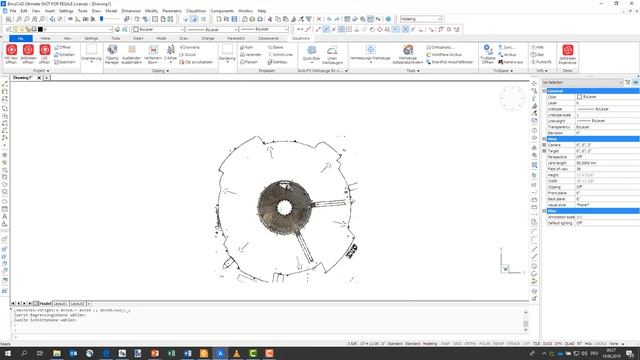Click the PowerPoint icon in the Windows taskbar
The width and height of the screenshot is (640, 360).
(x=155, y=353)
